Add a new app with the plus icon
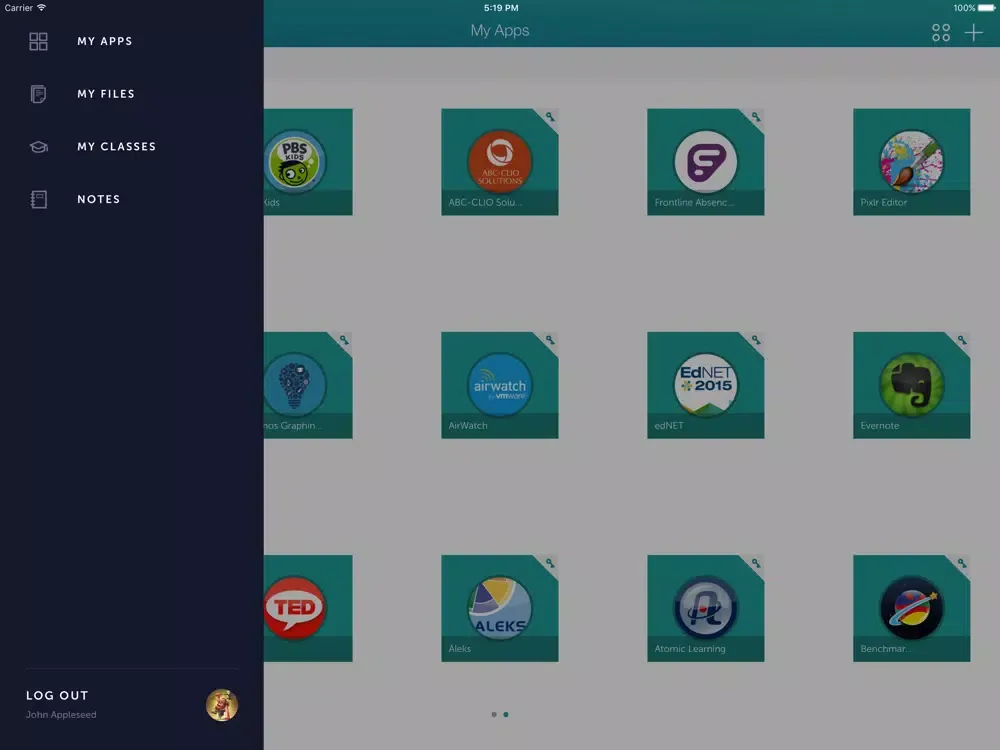Image resolution: width=1000 pixels, height=750 pixels. pyautogui.click(x=972, y=32)
